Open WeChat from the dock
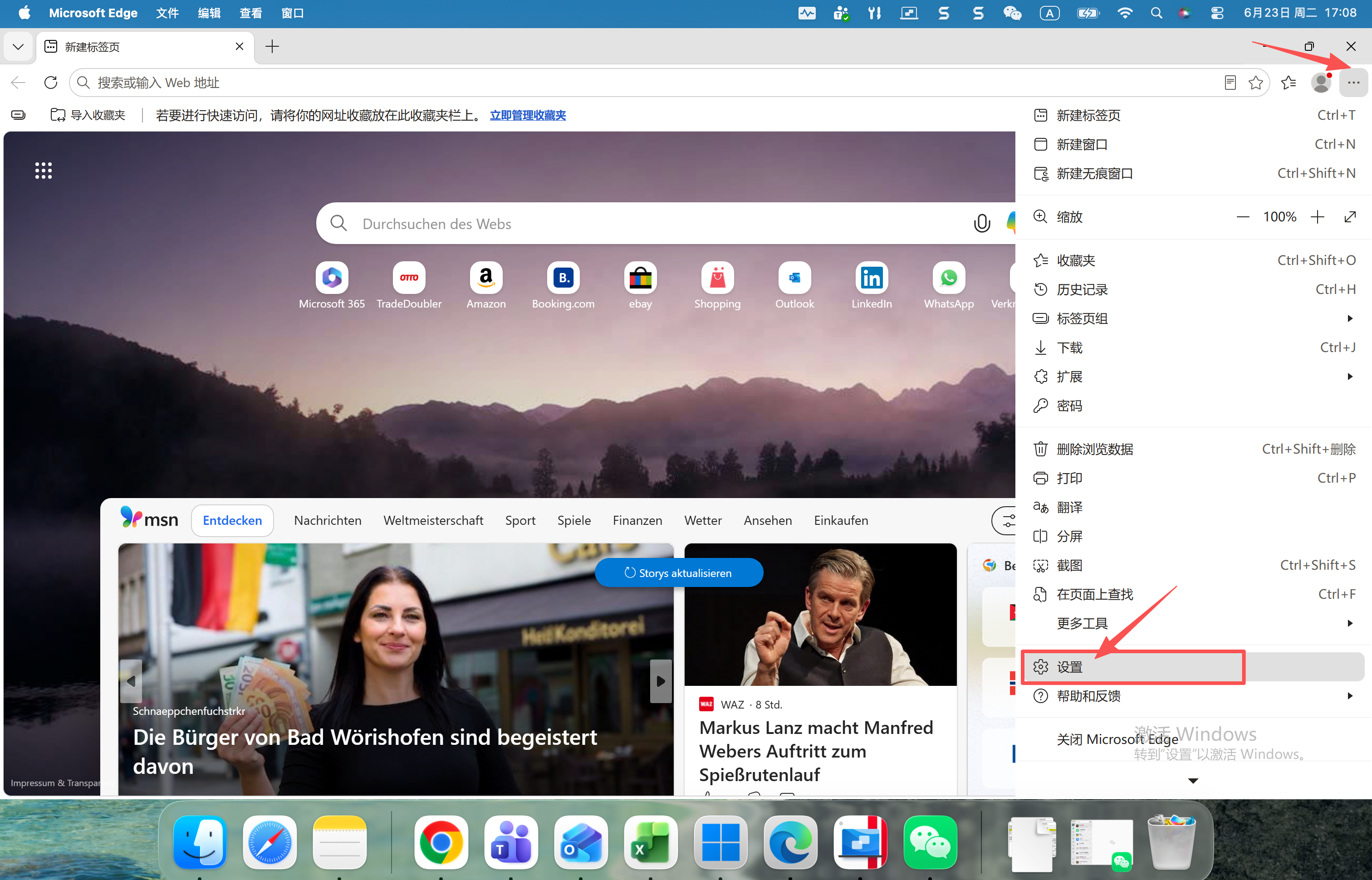 930,843
